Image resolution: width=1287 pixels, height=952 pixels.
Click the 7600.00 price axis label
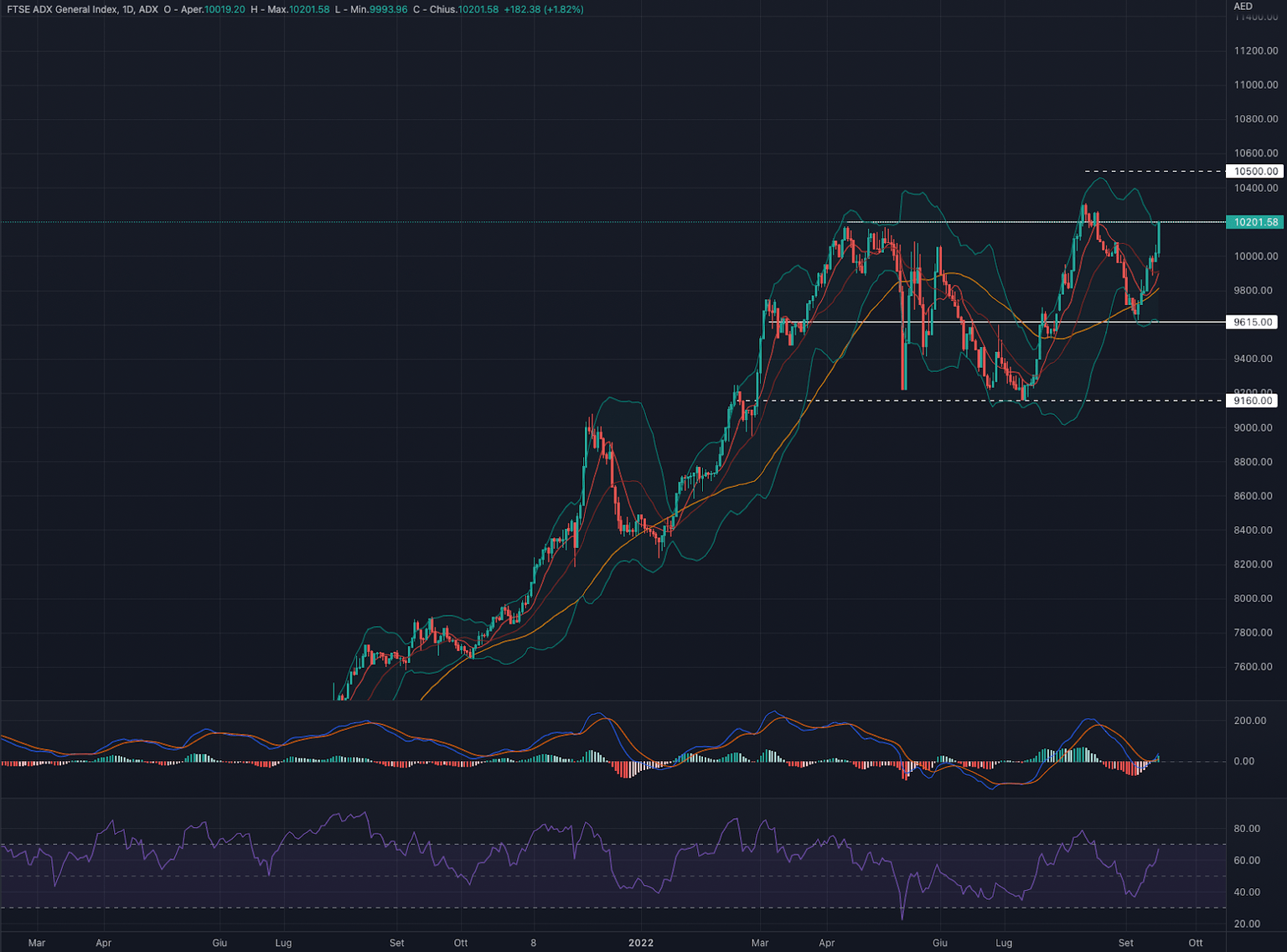(x=1253, y=667)
